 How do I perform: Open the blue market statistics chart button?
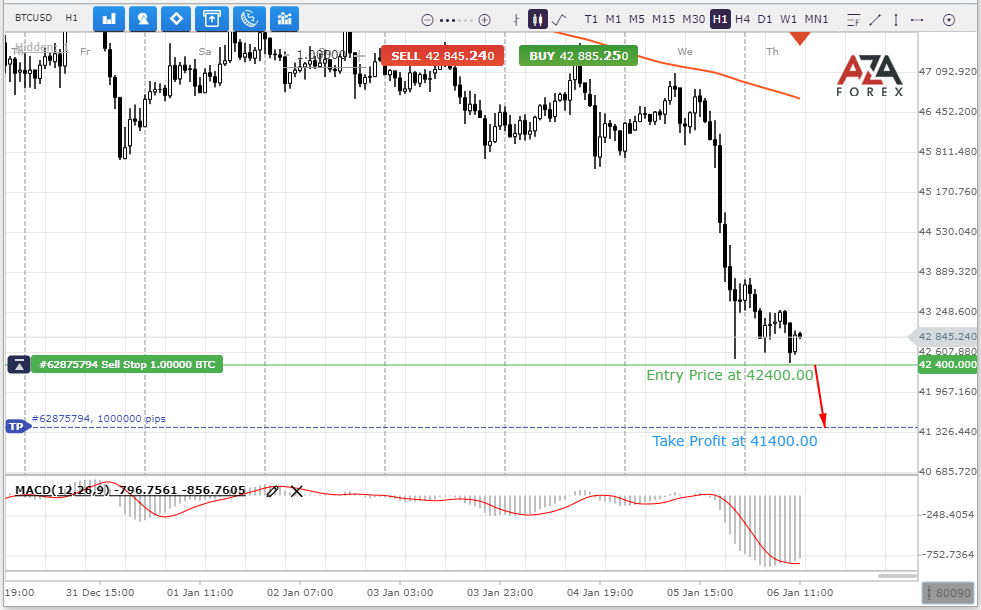point(285,19)
